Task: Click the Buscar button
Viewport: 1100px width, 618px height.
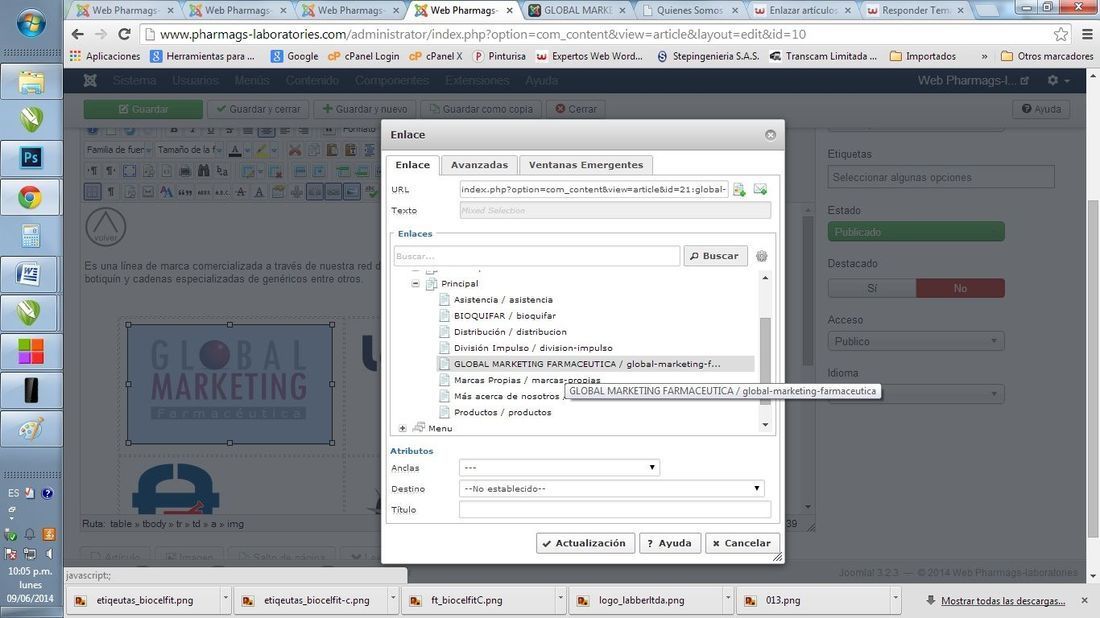Action: pyautogui.click(x=715, y=256)
